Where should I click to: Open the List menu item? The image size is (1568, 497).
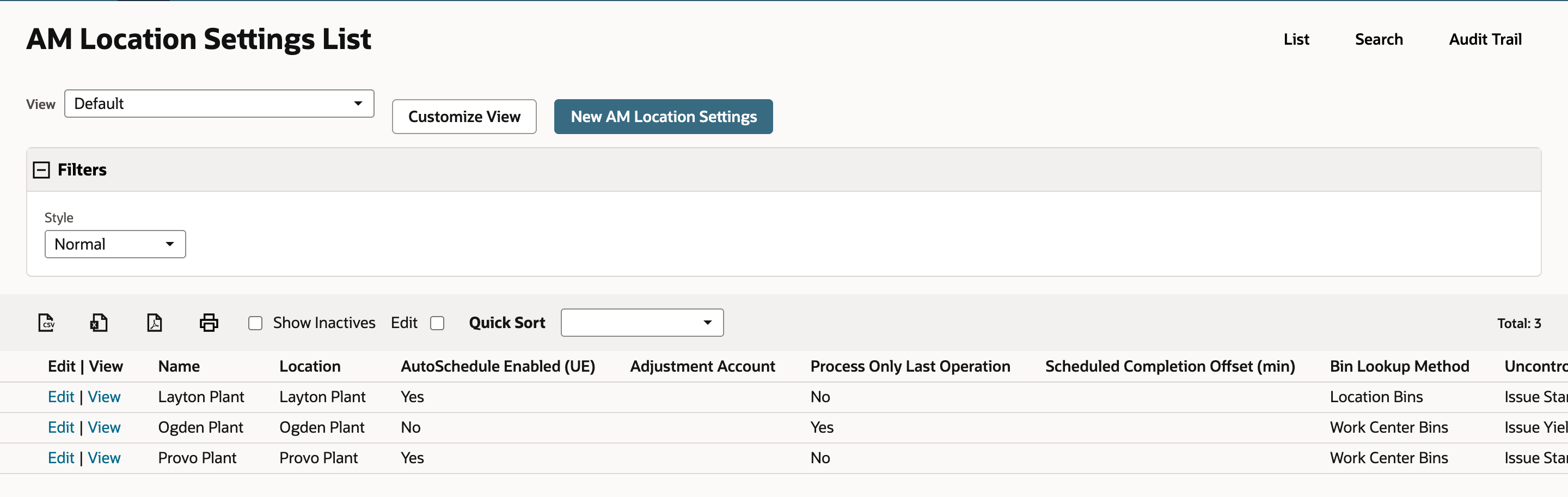pyautogui.click(x=1296, y=40)
